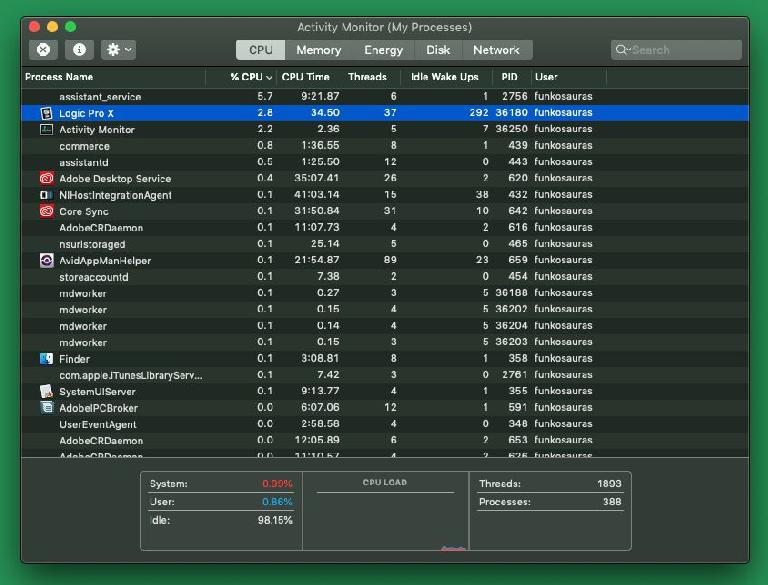The width and height of the screenshot is (768, 585).
Task: Click the Adobe Desktop Service icon
Action: [47, 178]
